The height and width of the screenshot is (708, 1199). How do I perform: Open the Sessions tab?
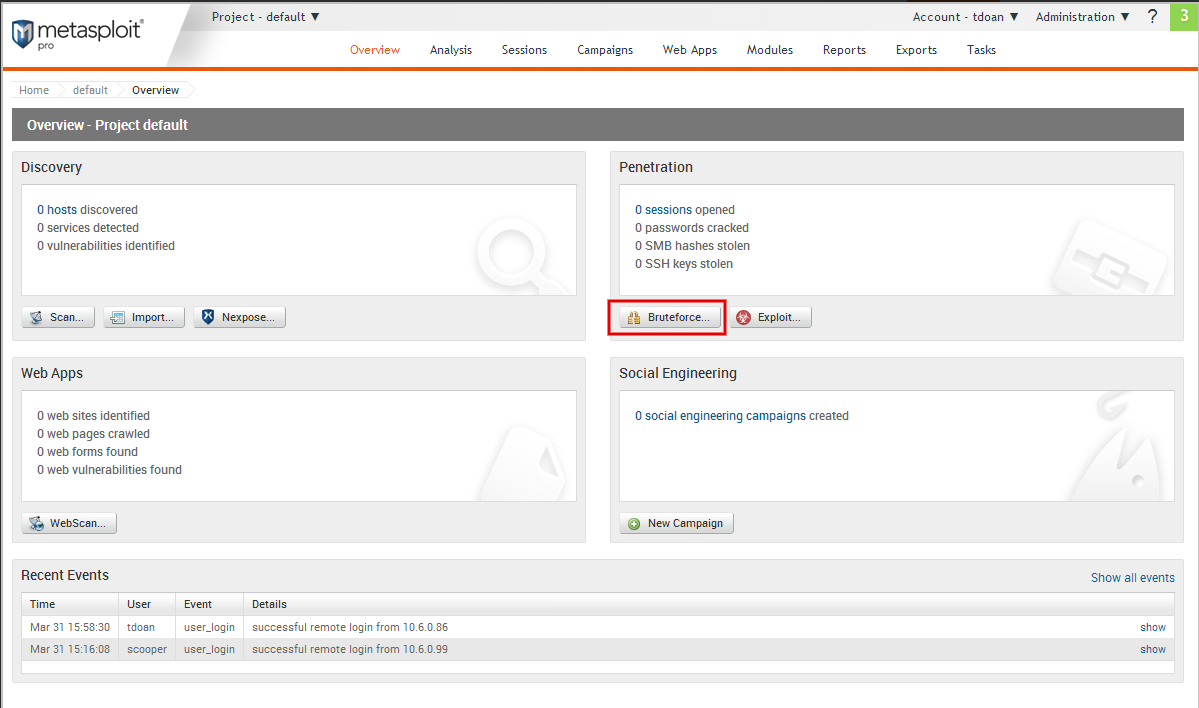tap(524, 50)
